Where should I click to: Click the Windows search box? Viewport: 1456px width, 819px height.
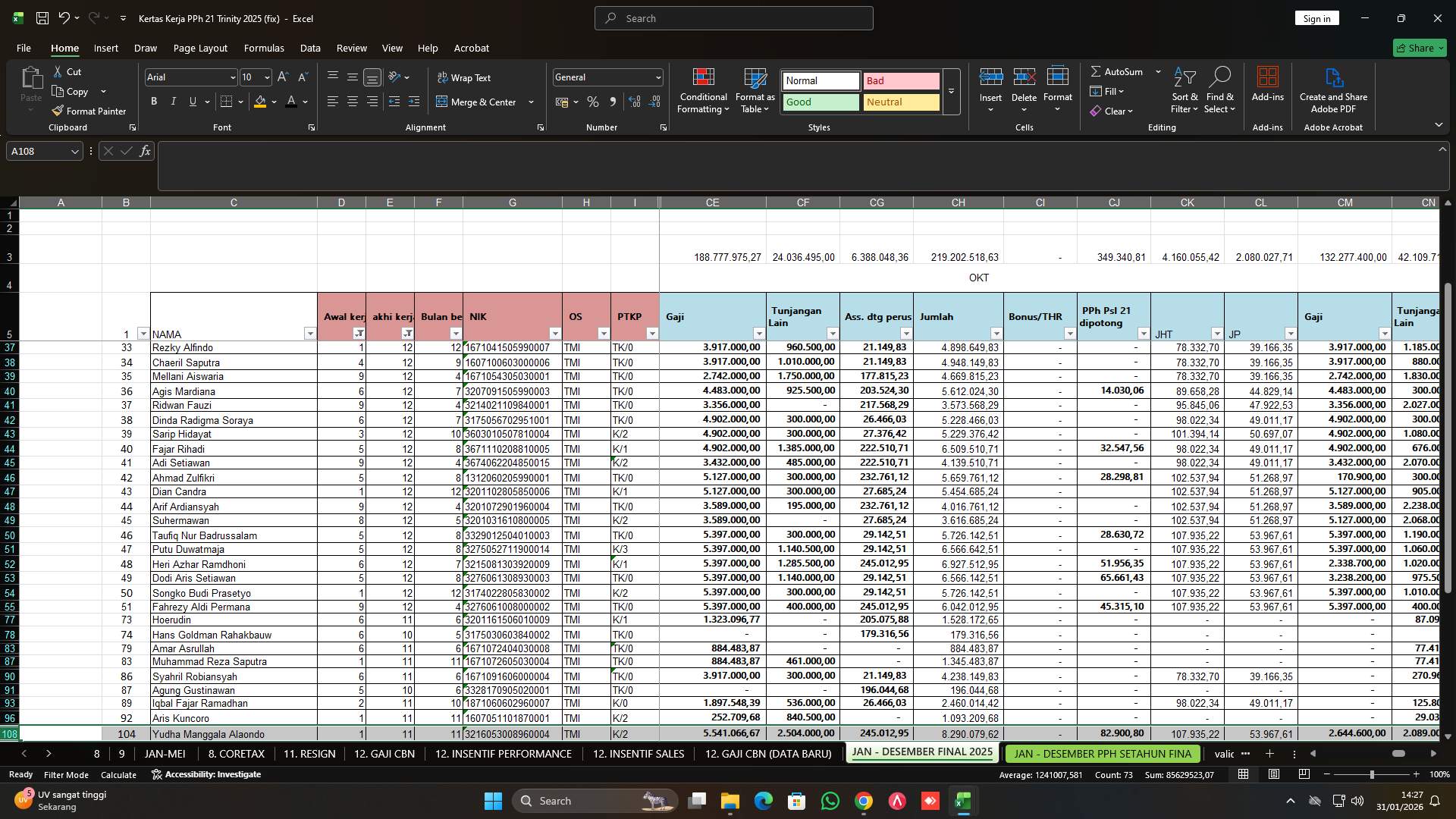pyautogui.click(x=594, y=800)
